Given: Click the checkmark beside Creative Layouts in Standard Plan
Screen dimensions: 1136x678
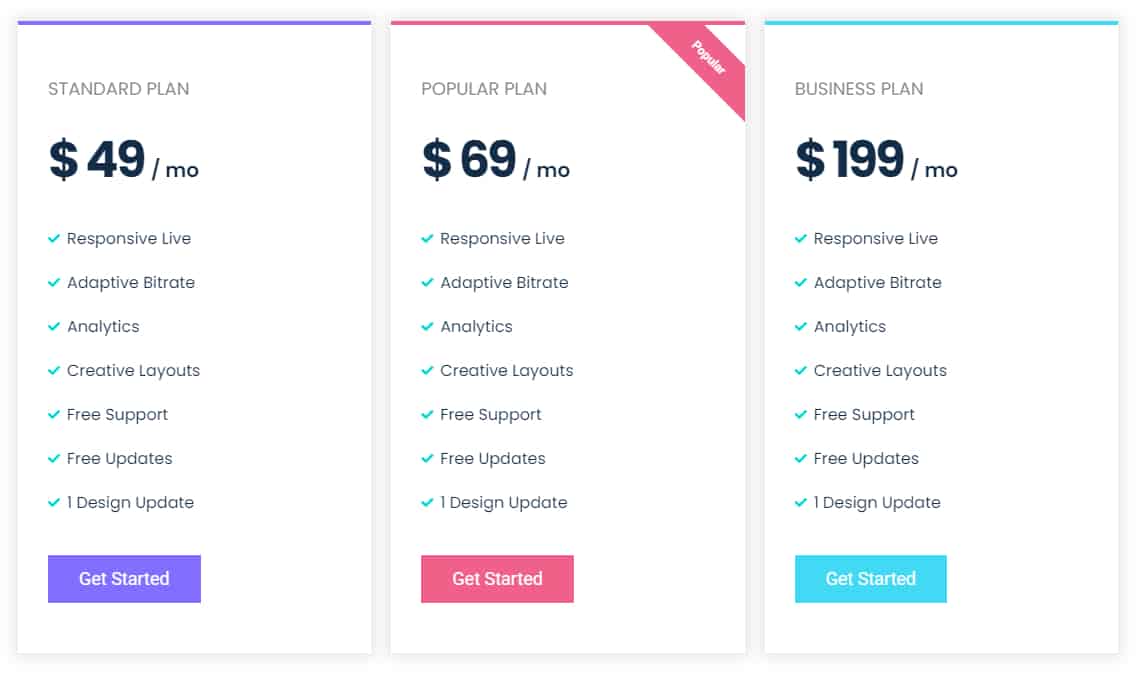Looking at the screenshot, I should 53,370.
